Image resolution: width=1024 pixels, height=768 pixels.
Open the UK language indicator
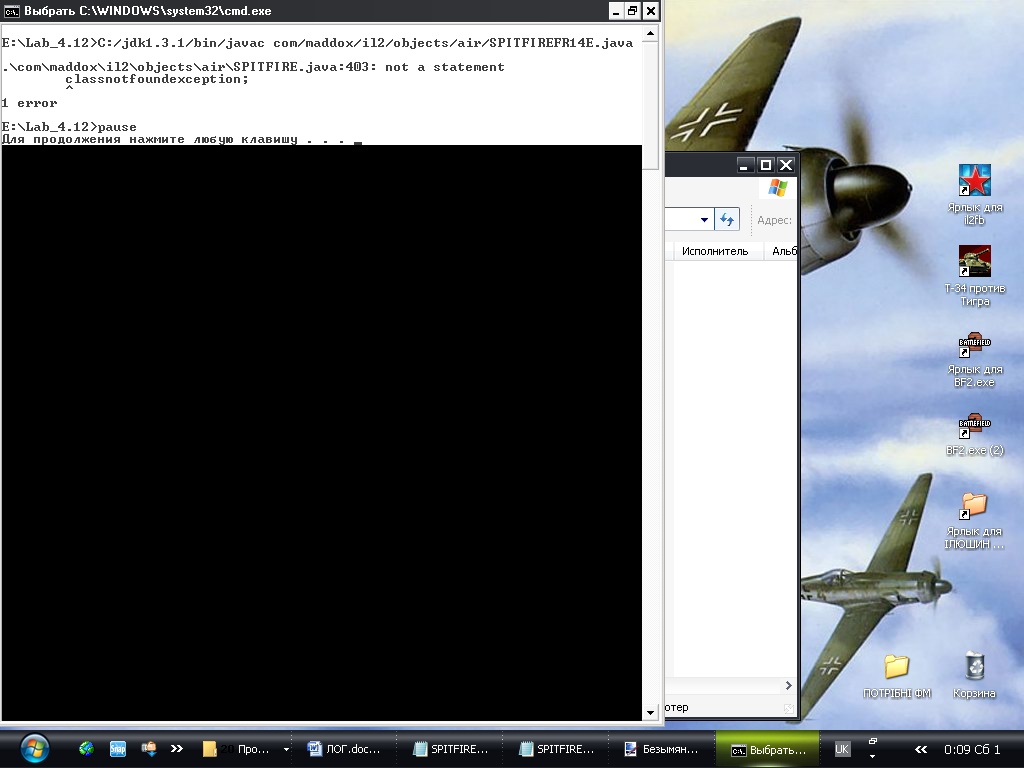pos(842,749)
